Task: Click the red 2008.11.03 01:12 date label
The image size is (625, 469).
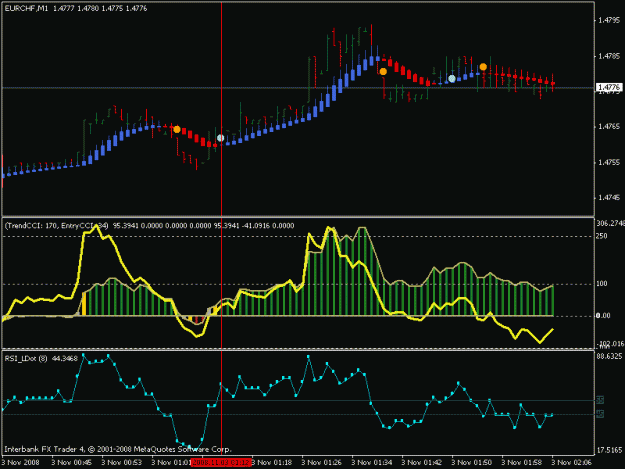Action: pos(221,463)
